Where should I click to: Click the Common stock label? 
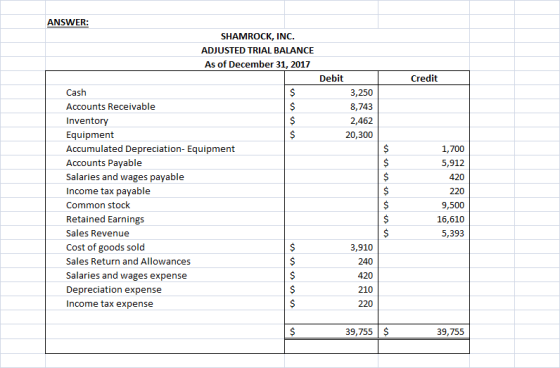[98, 205]
